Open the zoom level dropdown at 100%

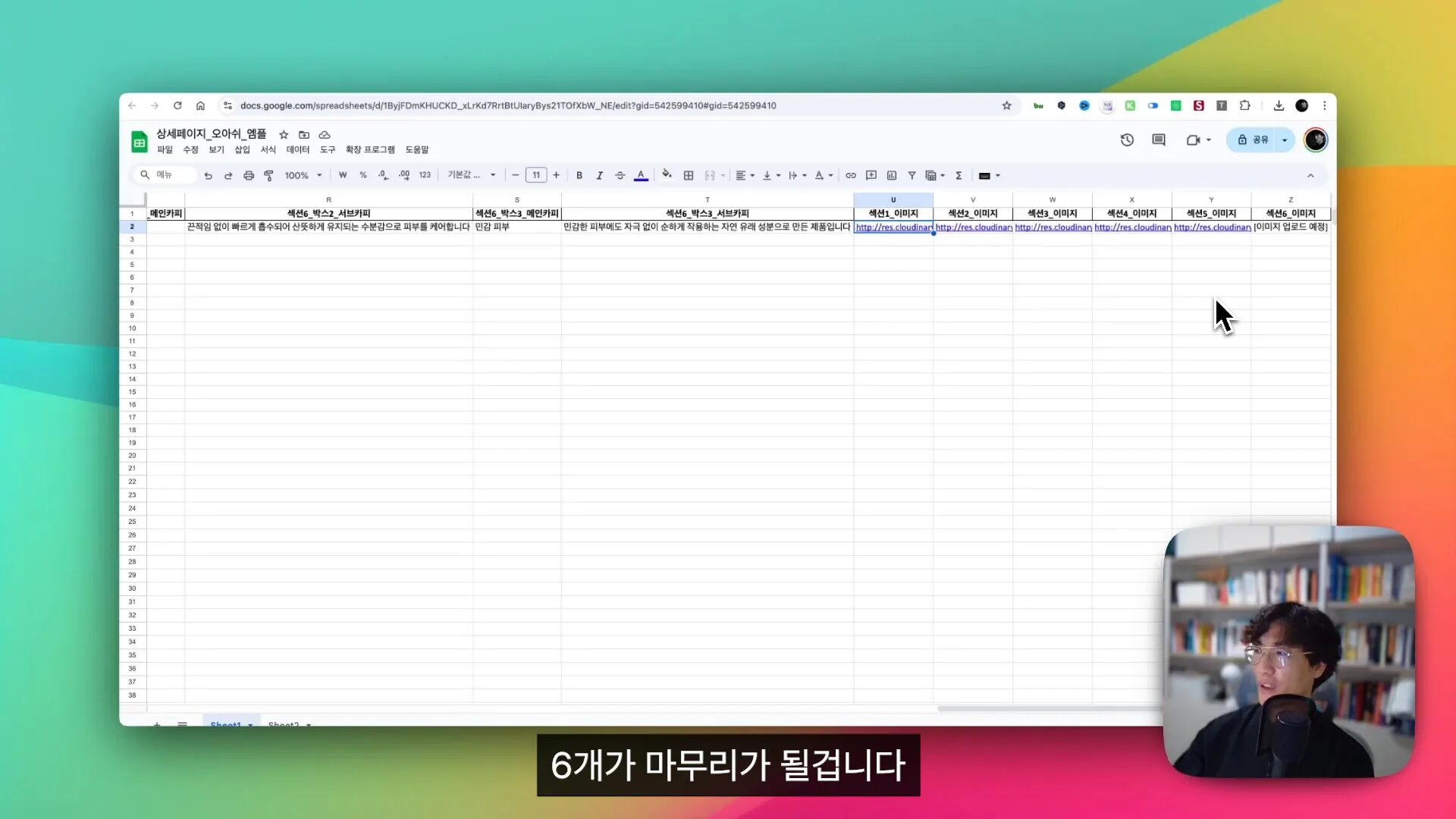tap(303, 175)
